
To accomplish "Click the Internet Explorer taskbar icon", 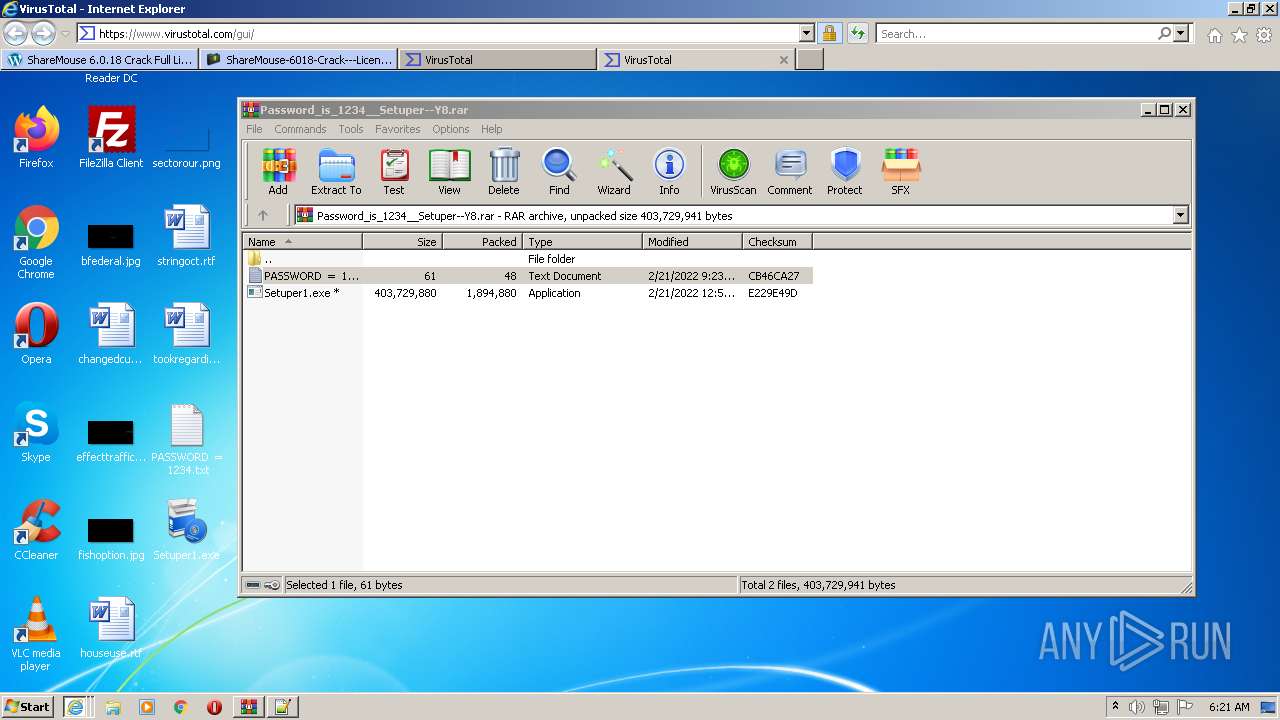I will (x=75, y=707).
